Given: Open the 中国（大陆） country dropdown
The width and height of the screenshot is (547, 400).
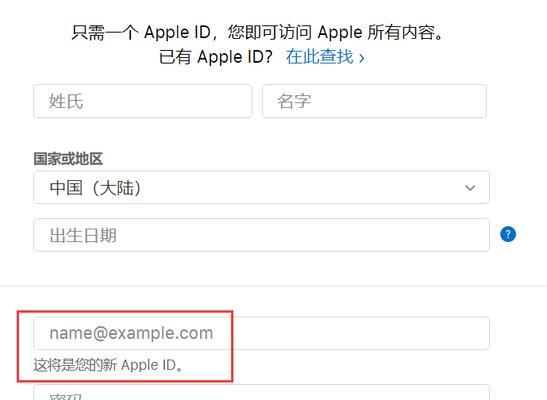Looking at the screenshot, I should (261, 187).
